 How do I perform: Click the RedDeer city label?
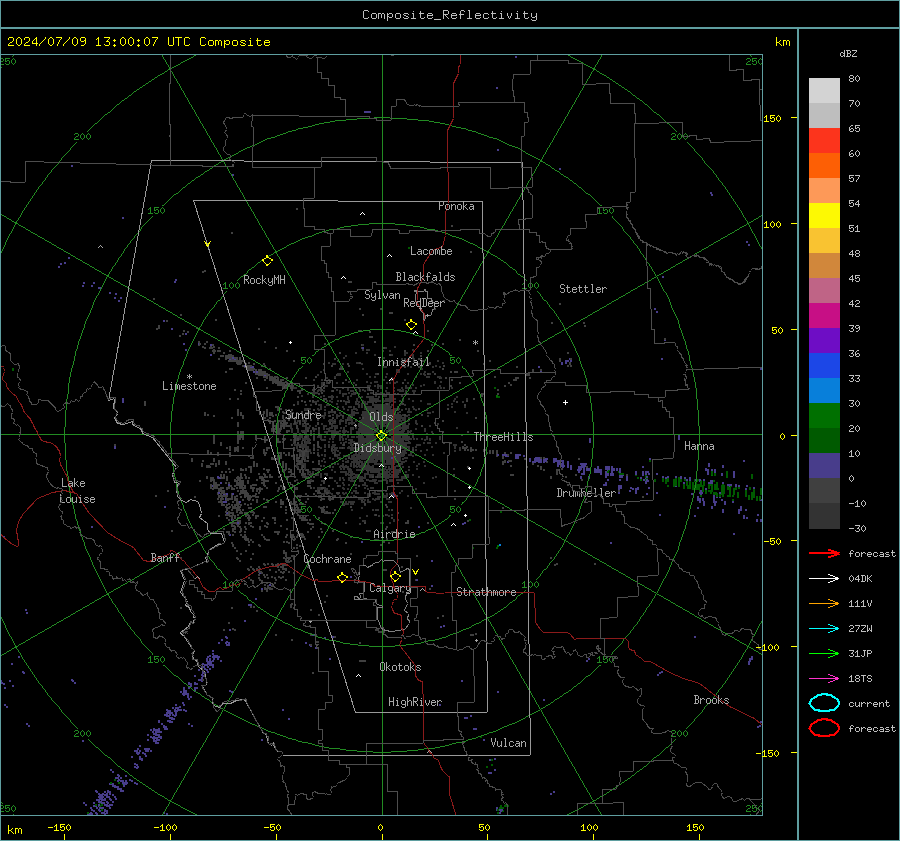tap(424, 303)
